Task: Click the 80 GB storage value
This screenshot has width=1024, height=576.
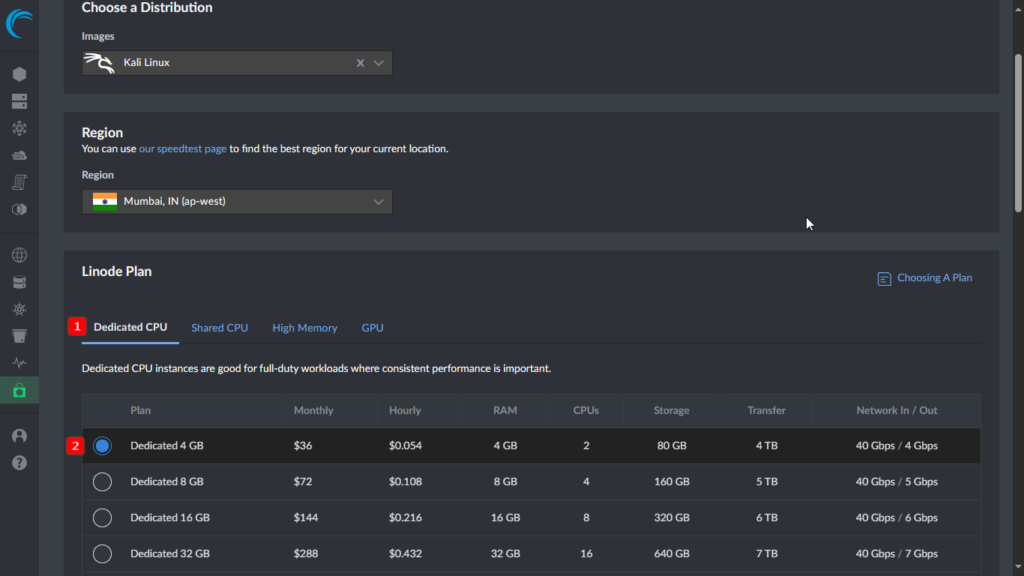Action: coord(671,445)
